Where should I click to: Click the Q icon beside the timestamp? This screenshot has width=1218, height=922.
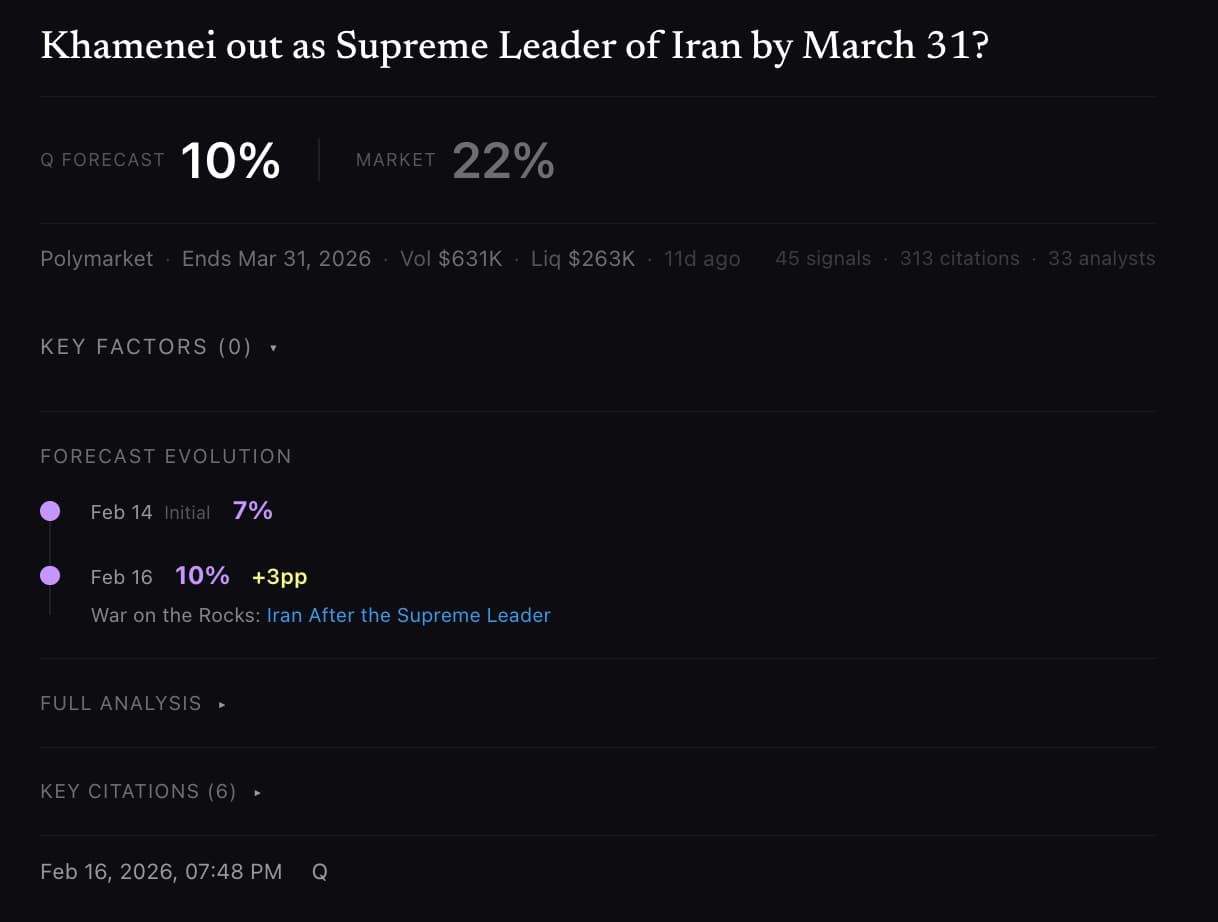(x=320, y=872)
